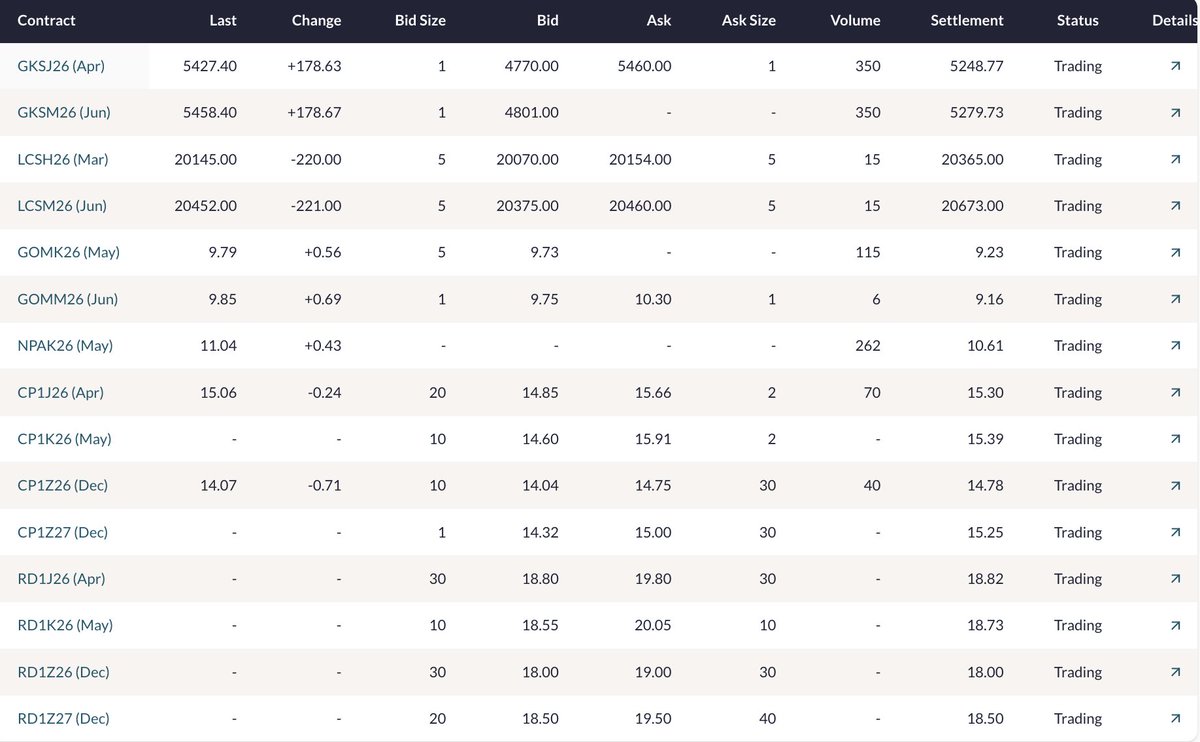Open the CP1K26 (May) contract link

coord(64,439)
